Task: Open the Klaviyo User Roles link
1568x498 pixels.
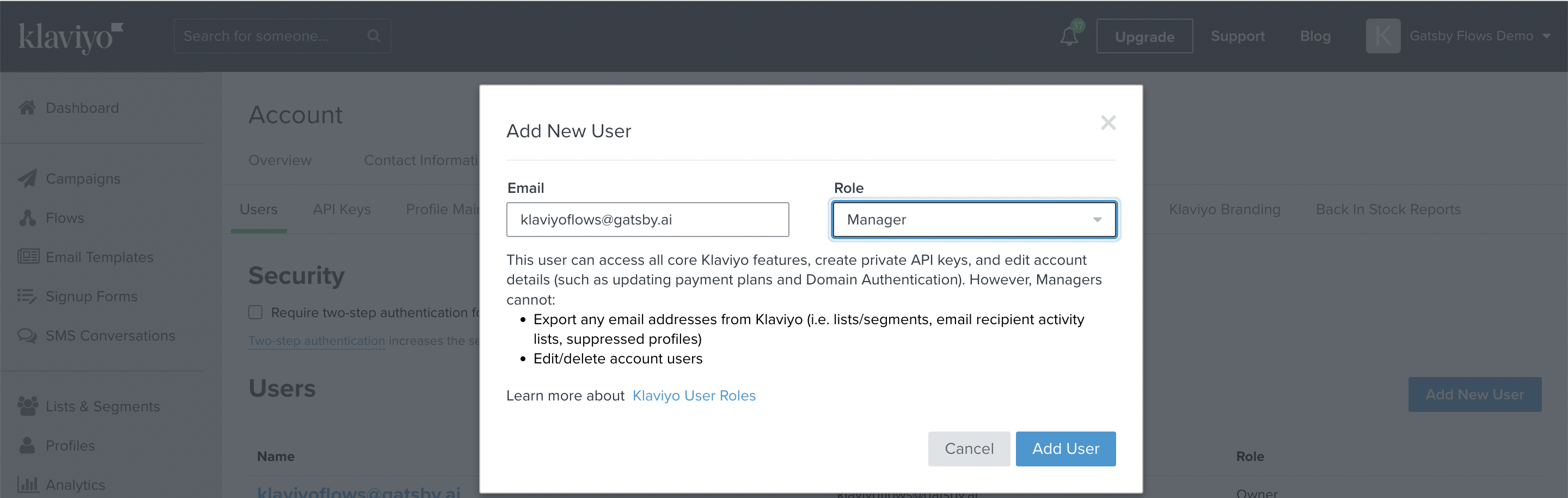Action: 694,396
